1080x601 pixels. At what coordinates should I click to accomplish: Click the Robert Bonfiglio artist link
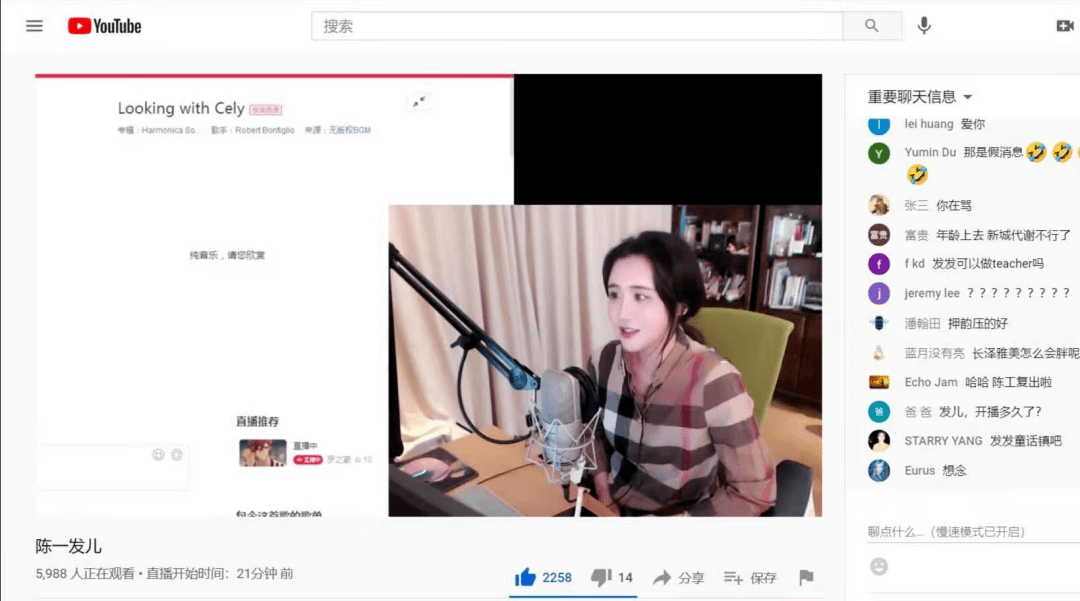(265, 130)
